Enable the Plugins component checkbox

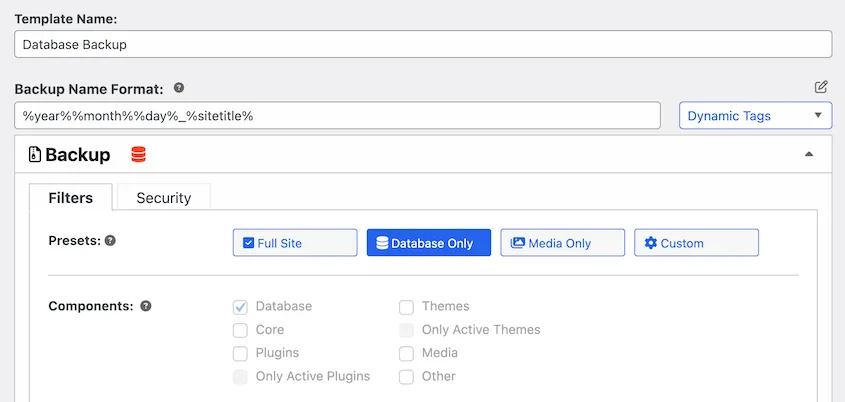click(240, 354)
